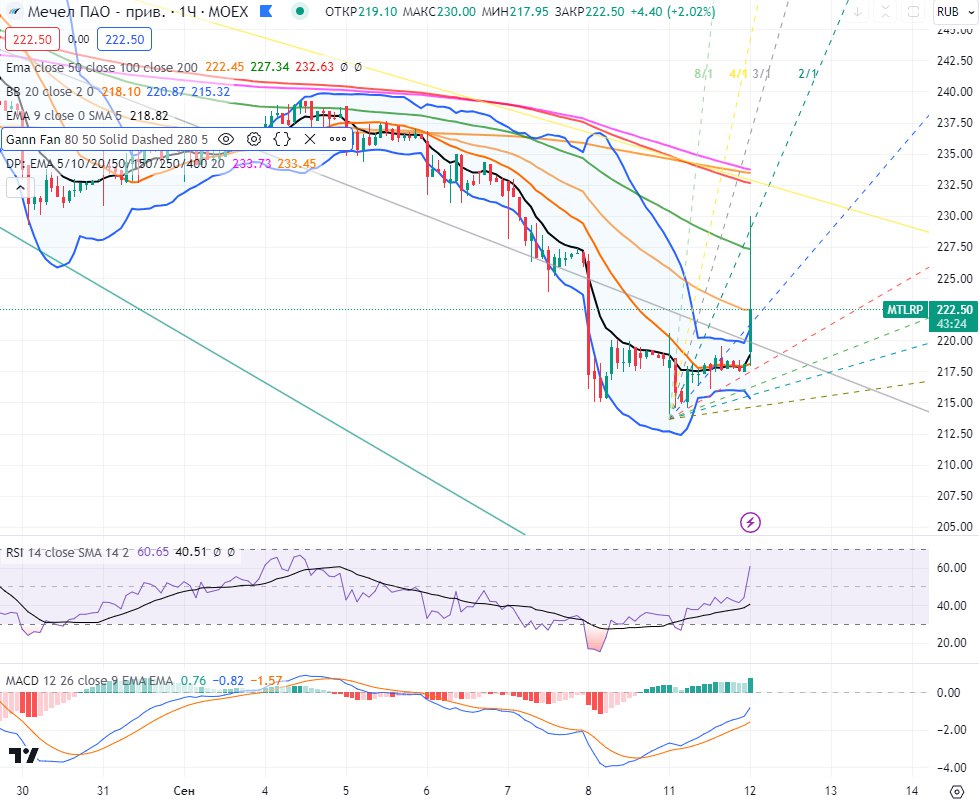Click the blue 222.50 buy price button

[x=124, y=39]
